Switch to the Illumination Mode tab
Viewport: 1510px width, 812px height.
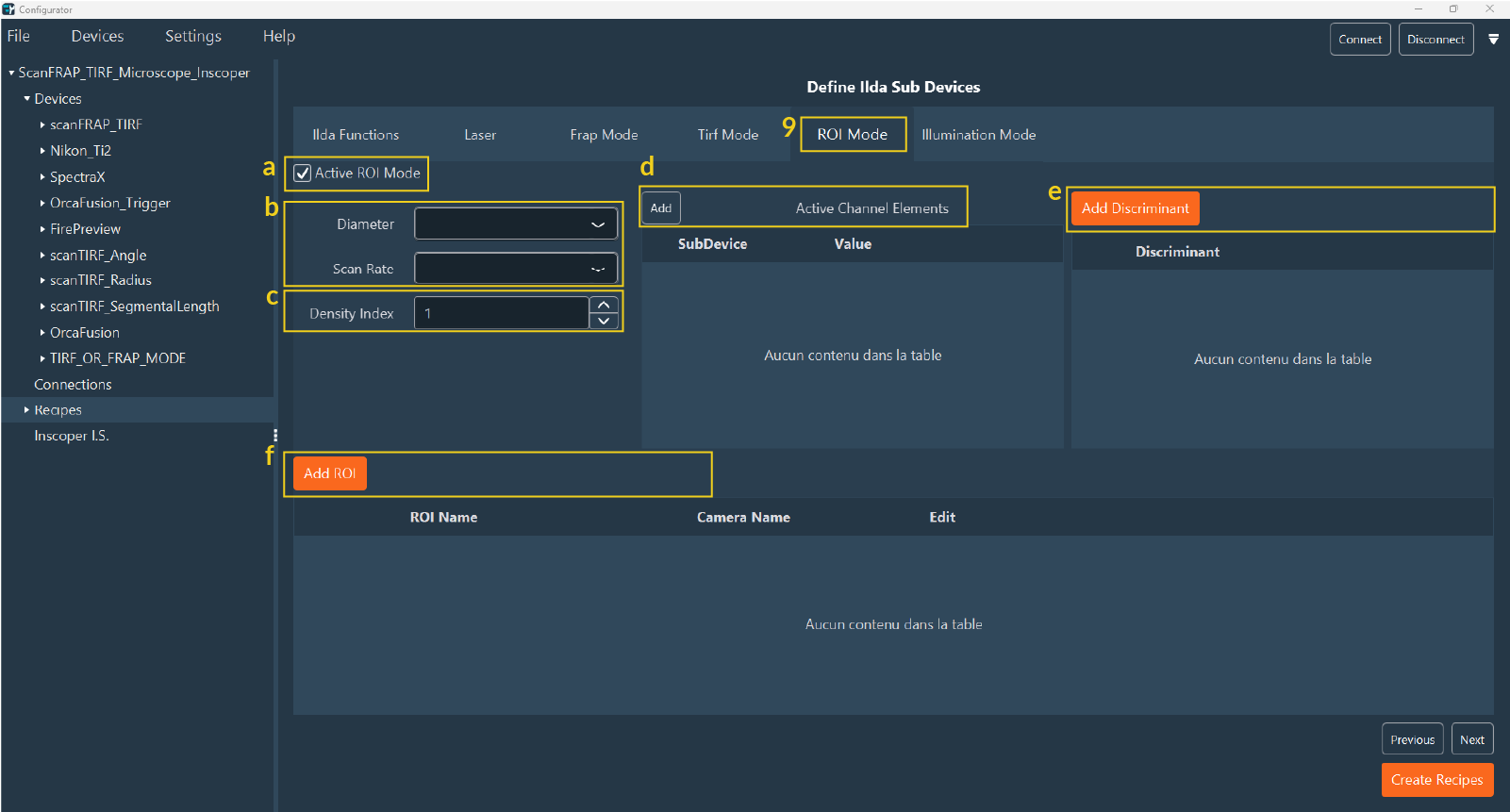coord(978,135)
